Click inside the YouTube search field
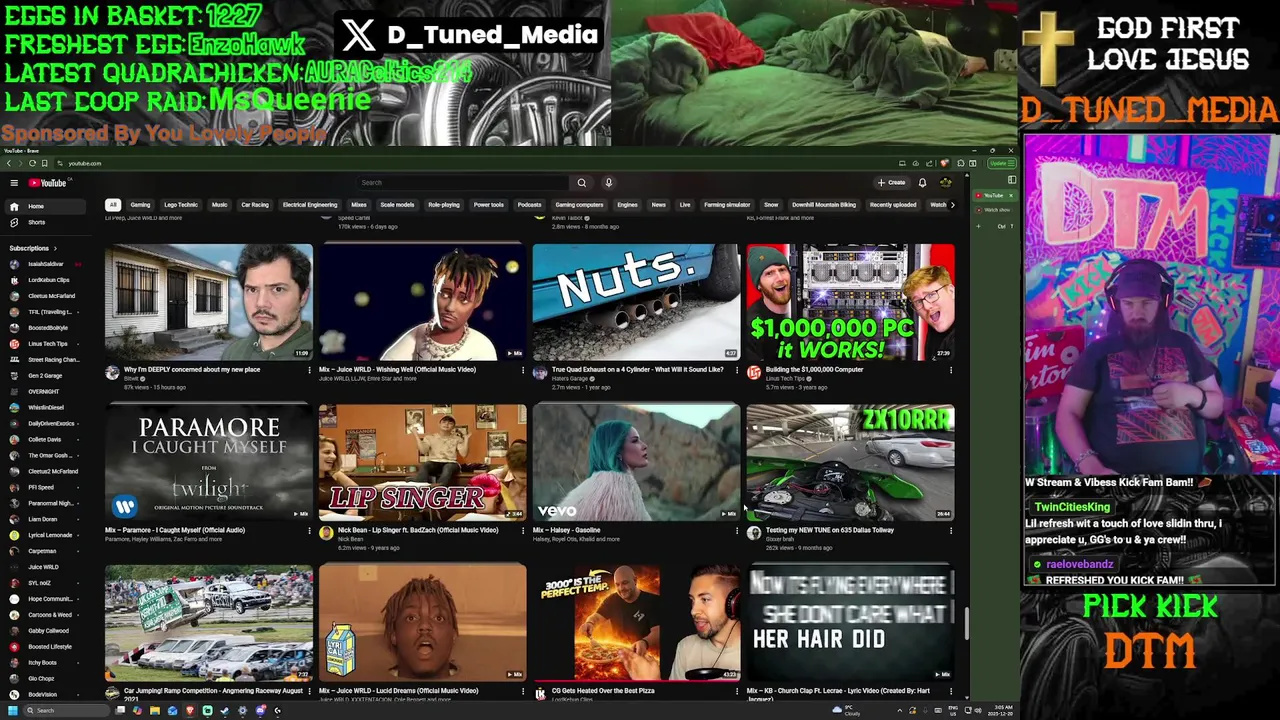Viewport: 1280px width, 720px height. pyautogui.click(x=464, y=183)
